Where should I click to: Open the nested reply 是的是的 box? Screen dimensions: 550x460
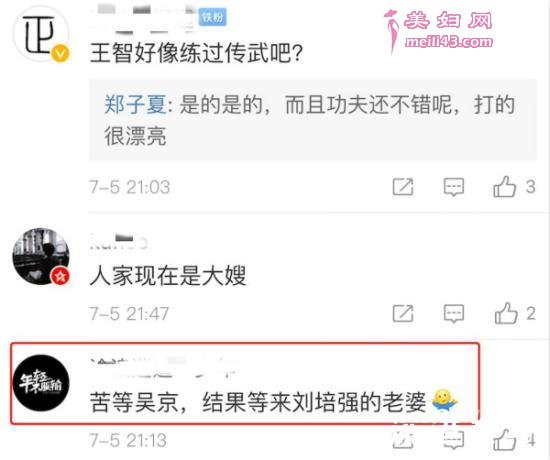[x=313, y=120]
